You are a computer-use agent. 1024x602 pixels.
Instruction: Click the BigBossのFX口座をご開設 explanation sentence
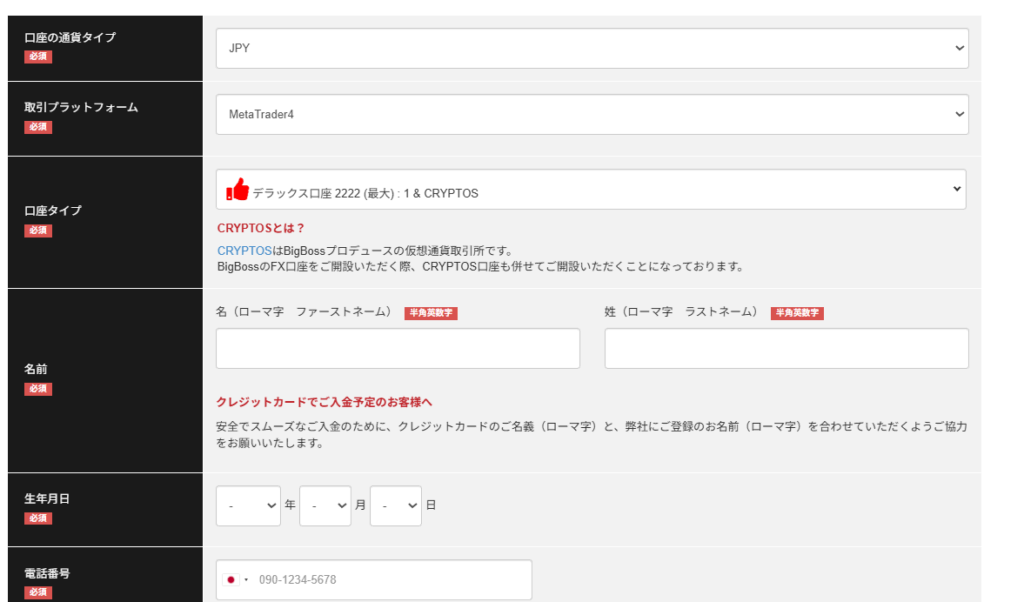click(x=481, y=266)
